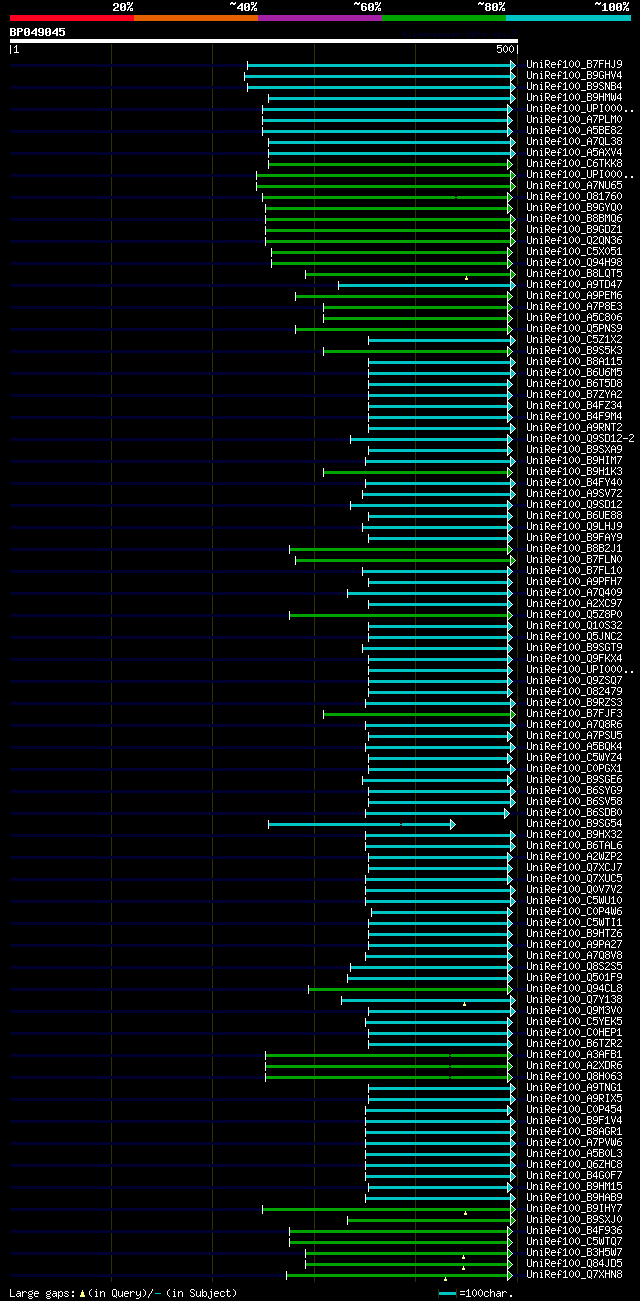Open the UniRef100_B9SG54 entry
Screen dimensions: 640x1301
[574, 823]
